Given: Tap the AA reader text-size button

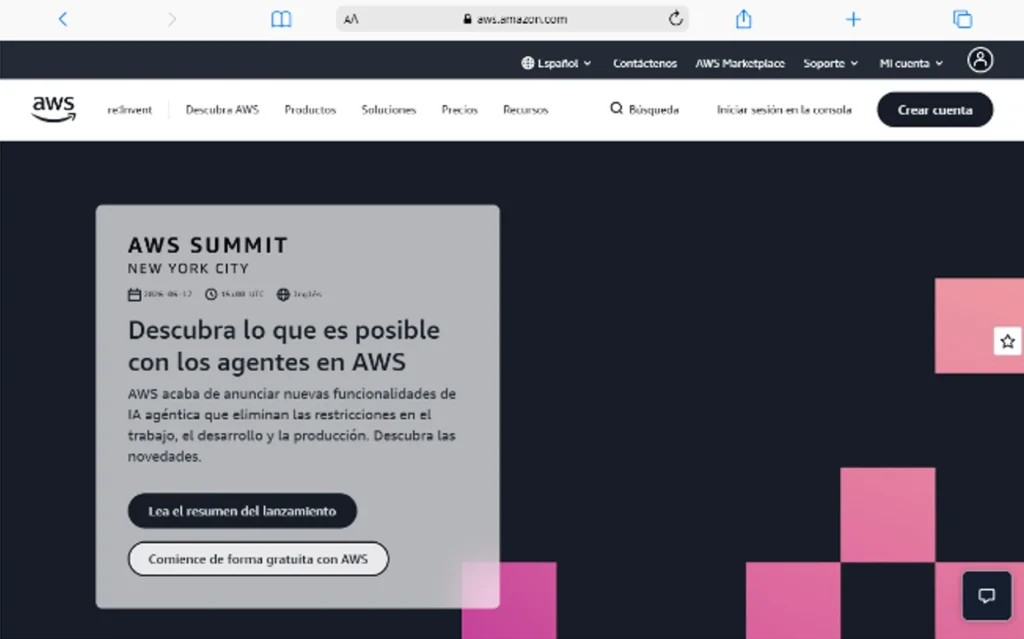Looking at the screenshot, I should tap(351, 20).
